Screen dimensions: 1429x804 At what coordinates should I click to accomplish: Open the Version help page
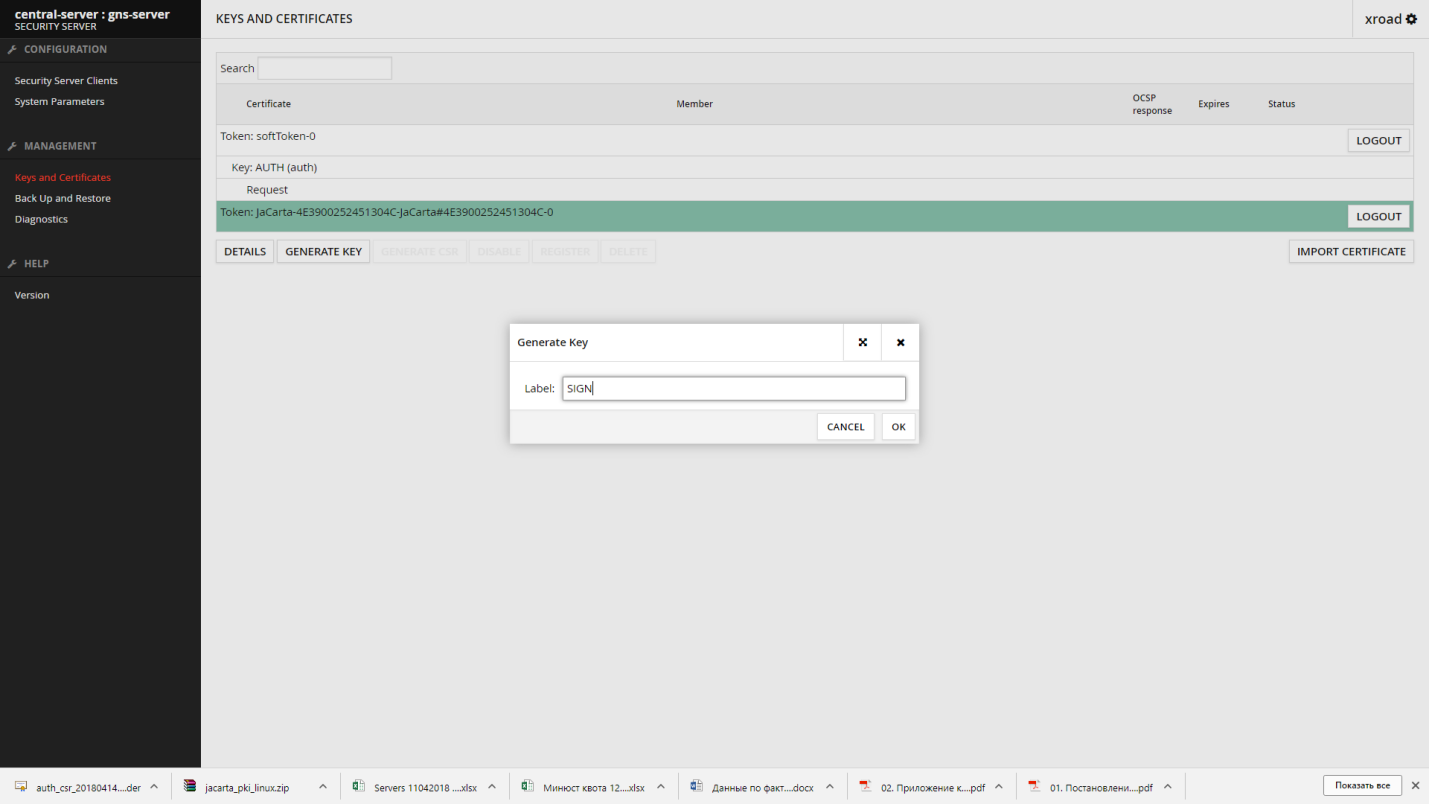pyautogui.click(x=32, y=295)
